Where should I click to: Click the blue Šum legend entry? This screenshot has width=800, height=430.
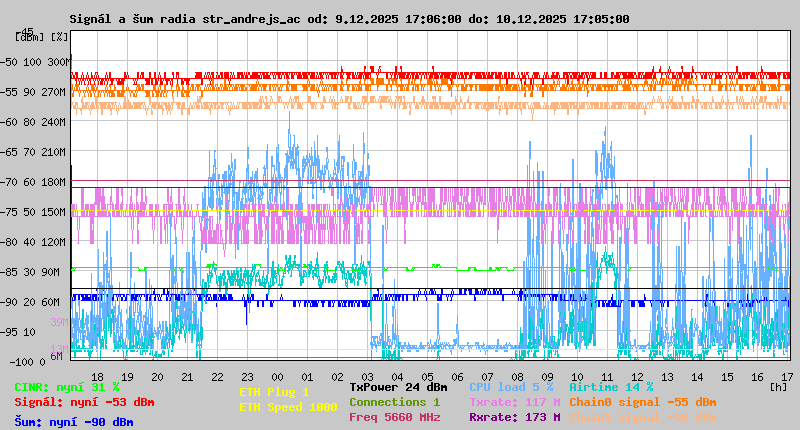click(74, 422)
